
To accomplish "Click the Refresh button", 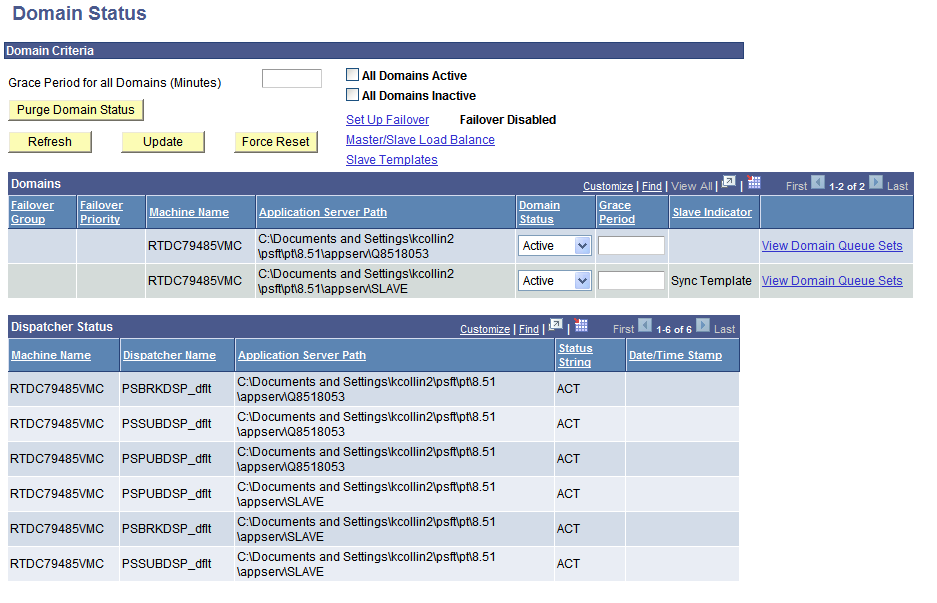I will pos(50,142).
